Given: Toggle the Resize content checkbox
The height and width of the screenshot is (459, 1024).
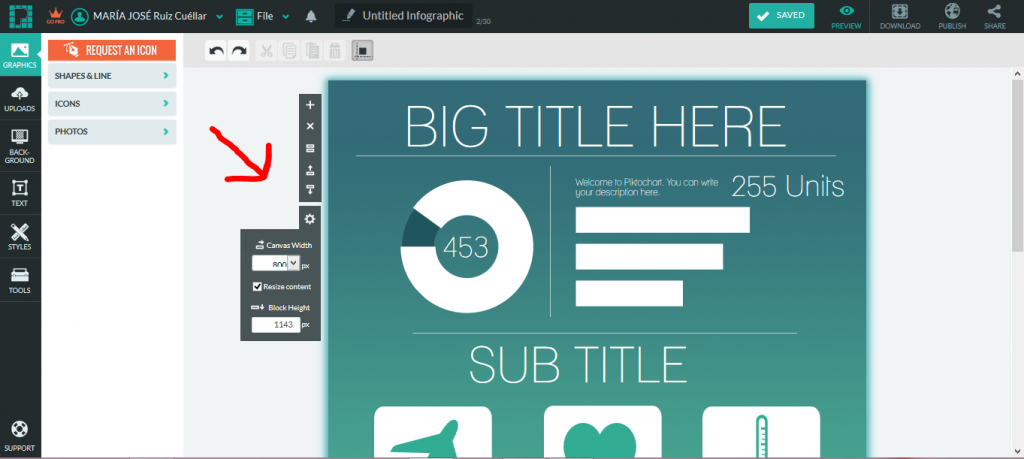Looking at the screenshot, I should click(257, 286).
